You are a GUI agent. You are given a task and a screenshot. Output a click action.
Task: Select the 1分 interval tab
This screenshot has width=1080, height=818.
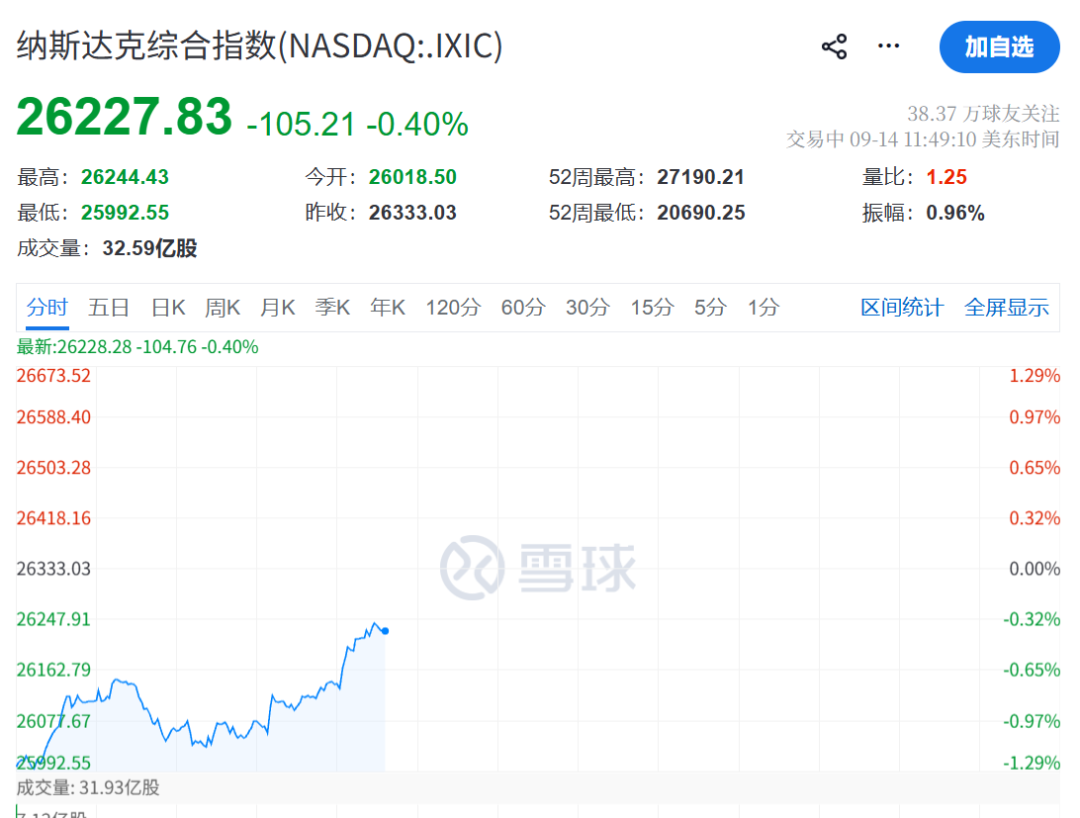click(x=763, y=307)
